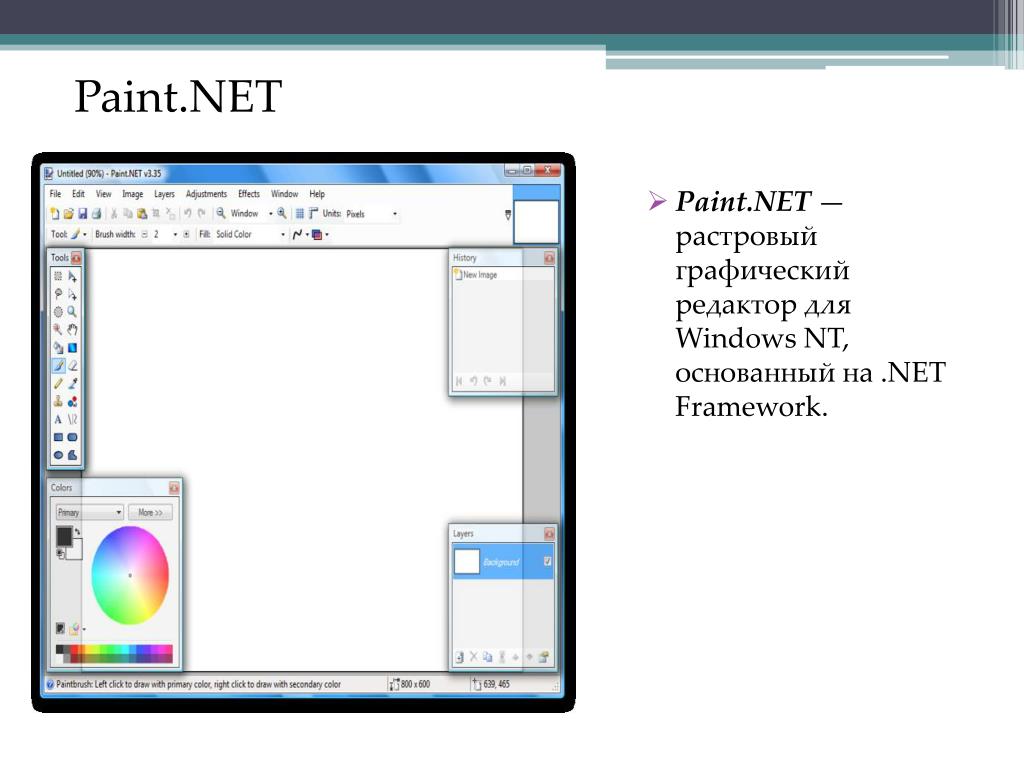Screen dimensions: 1024x768
Task: Select the Ellipse Select tool
Action: 58,312
